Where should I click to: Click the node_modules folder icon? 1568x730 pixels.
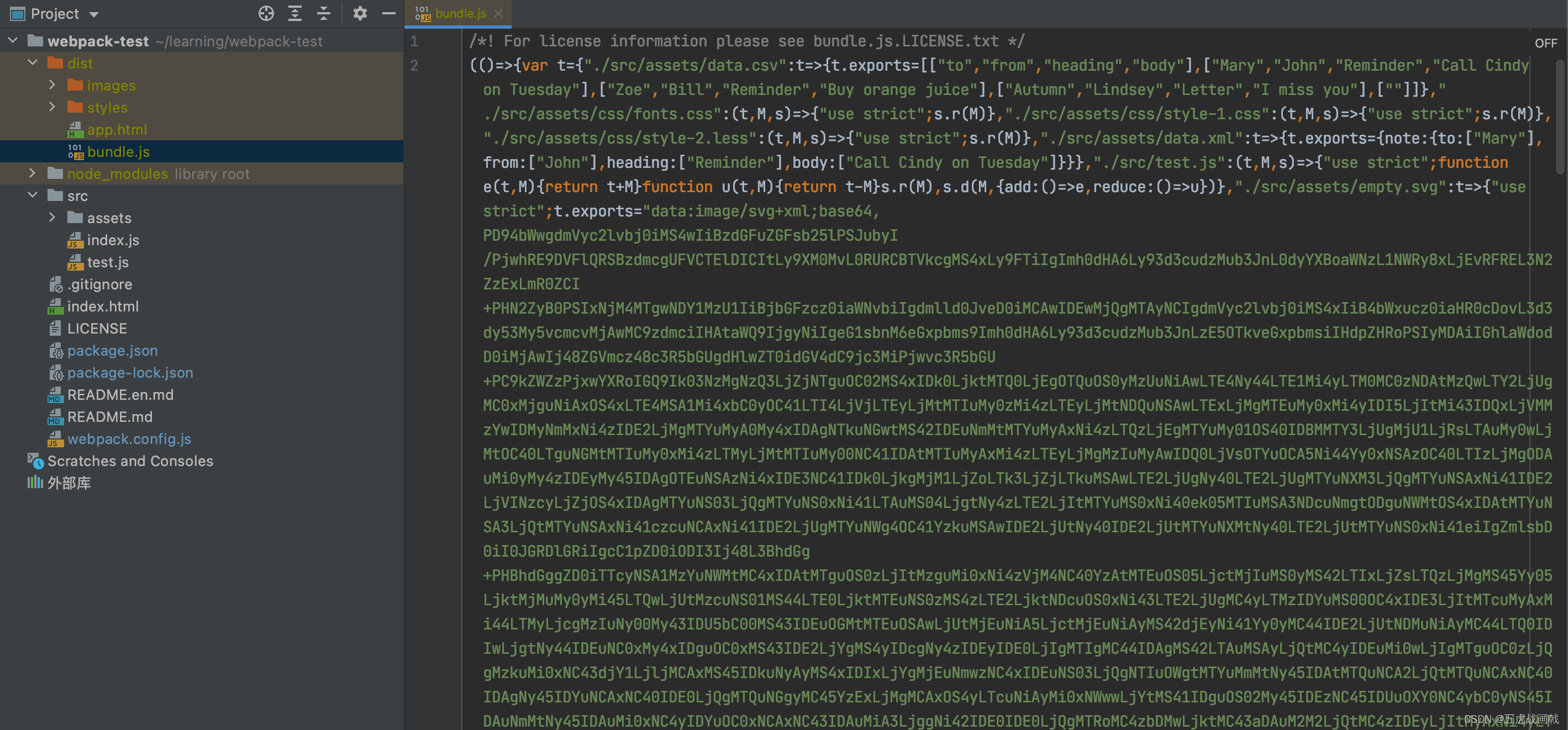point(55,173)
